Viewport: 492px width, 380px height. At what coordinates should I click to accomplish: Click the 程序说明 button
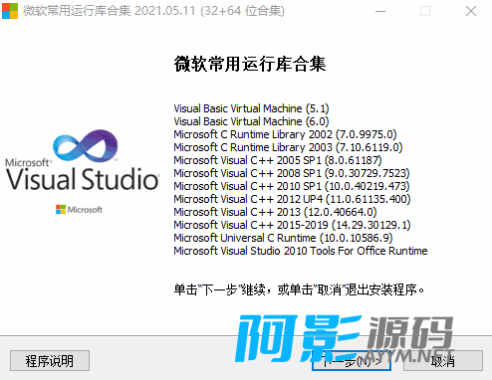point(50,360)
